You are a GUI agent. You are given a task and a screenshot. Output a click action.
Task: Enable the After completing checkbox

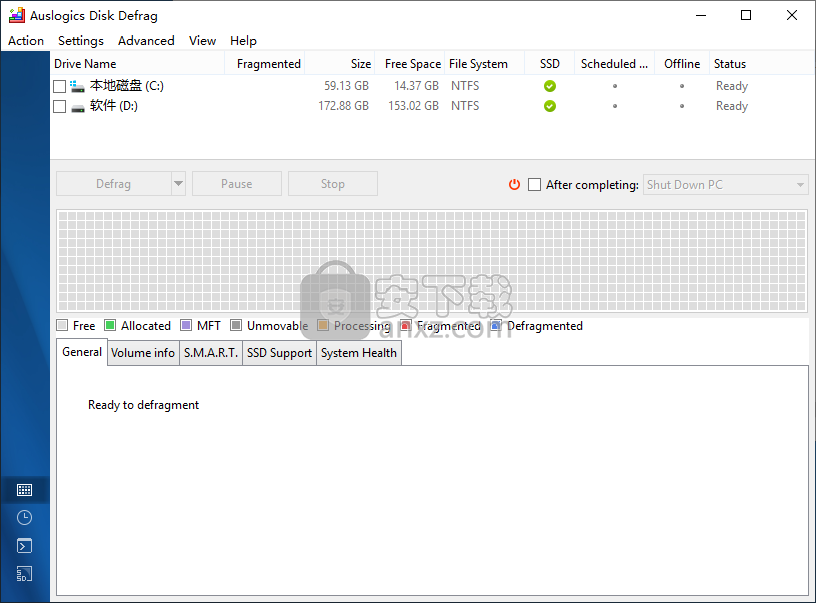click(534, 185)
